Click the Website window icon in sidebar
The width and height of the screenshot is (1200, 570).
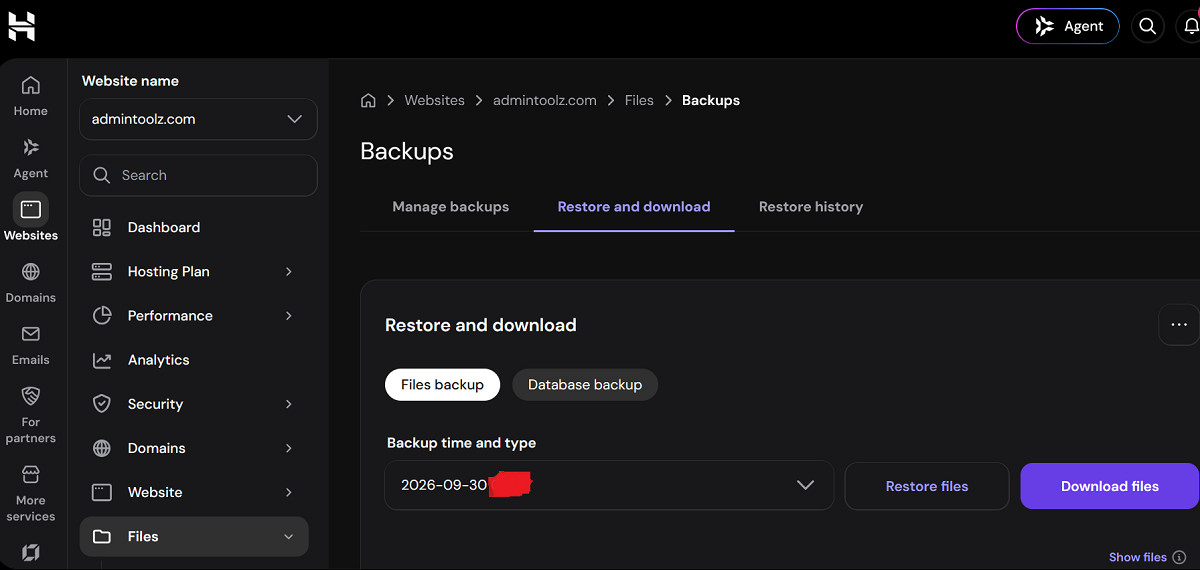tap(102, 492)
